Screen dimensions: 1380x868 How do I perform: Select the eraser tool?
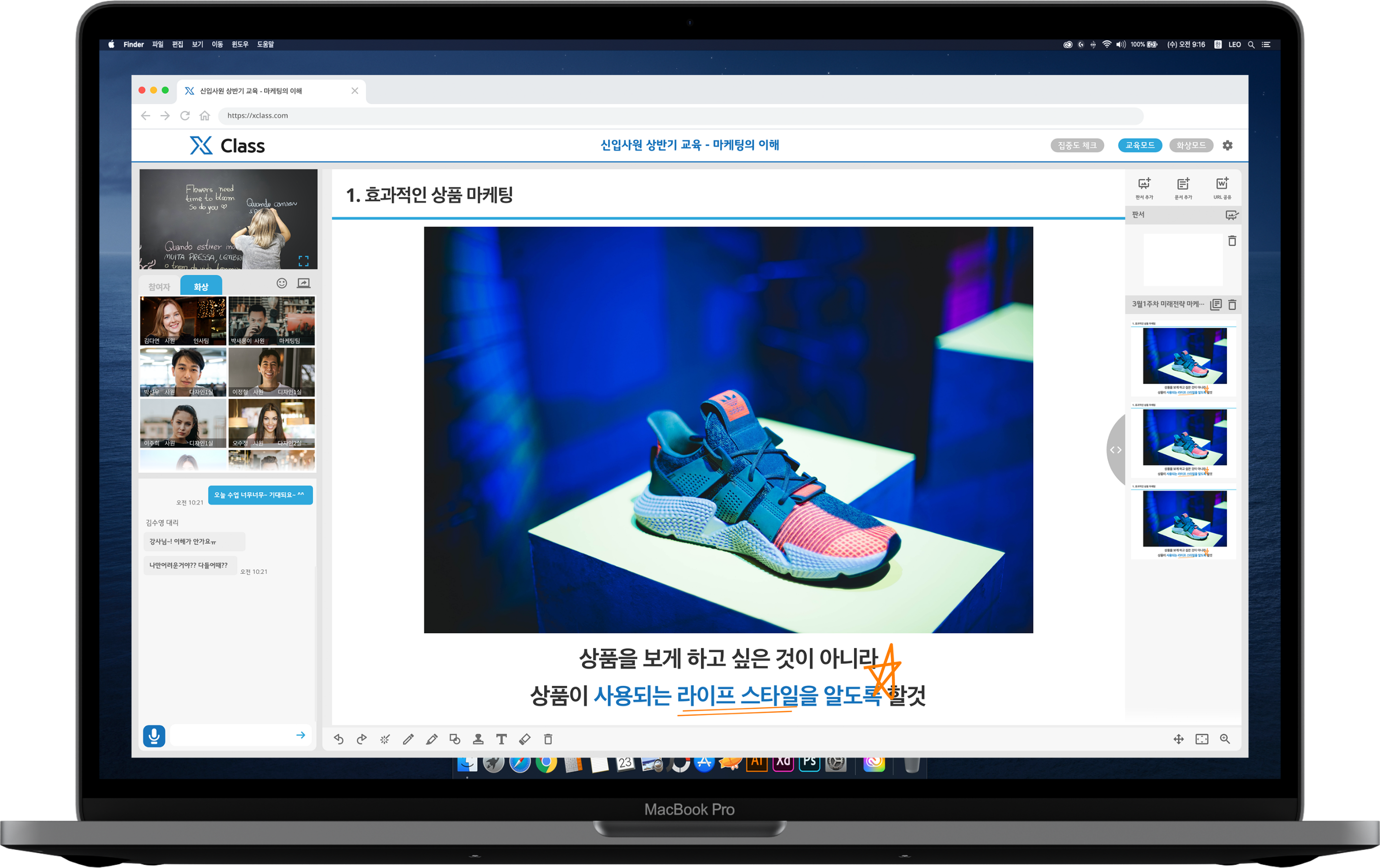[x=525, y=739]
